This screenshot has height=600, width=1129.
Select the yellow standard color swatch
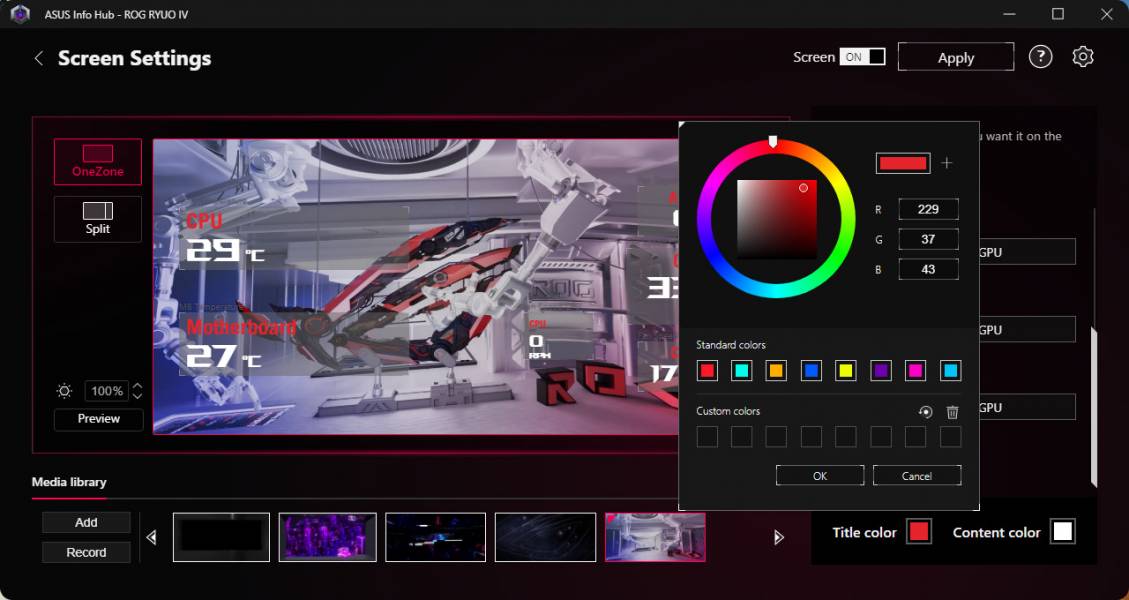point(846,370)
